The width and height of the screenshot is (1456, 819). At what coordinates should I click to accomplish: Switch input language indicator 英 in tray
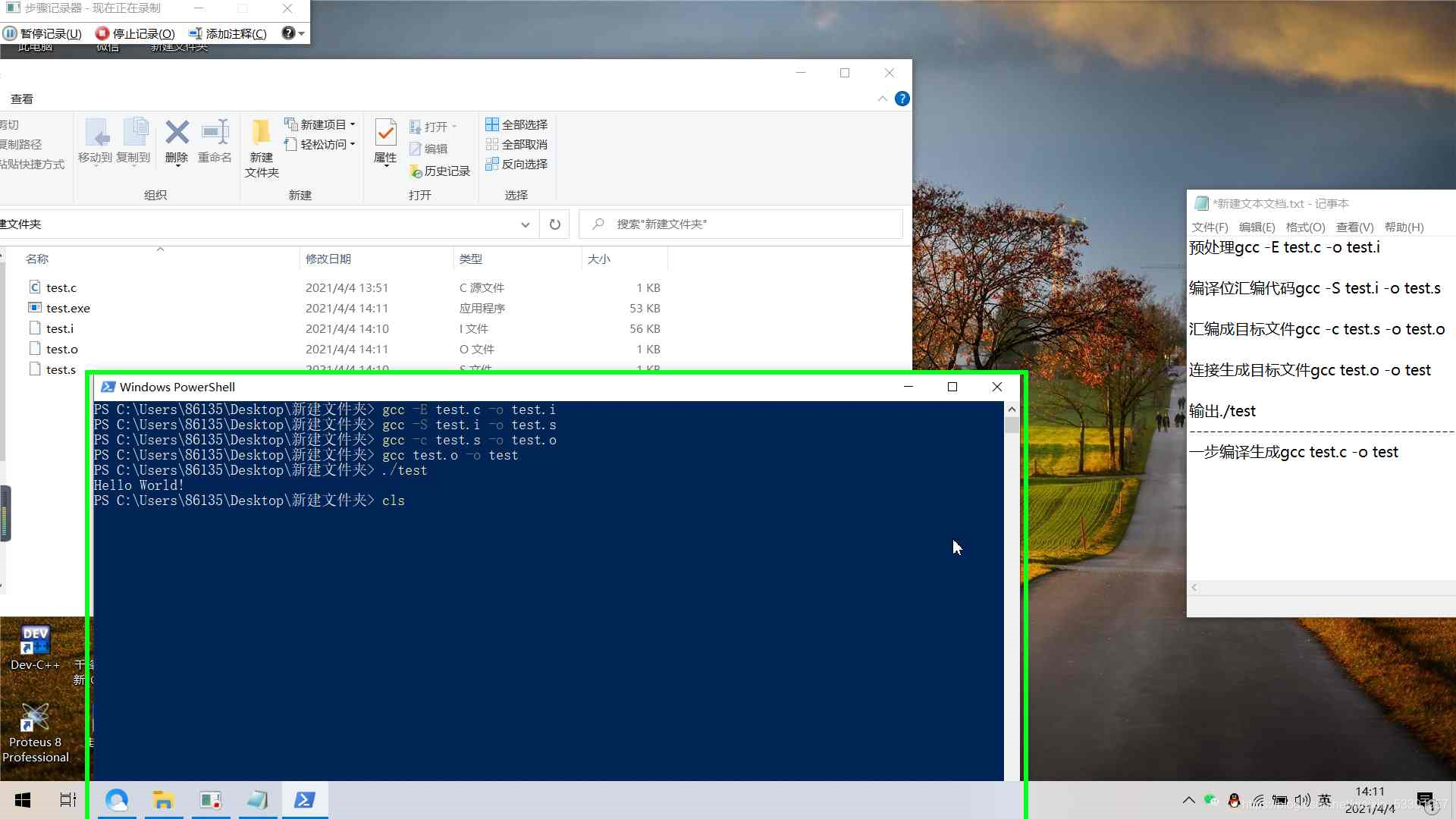1325,799
